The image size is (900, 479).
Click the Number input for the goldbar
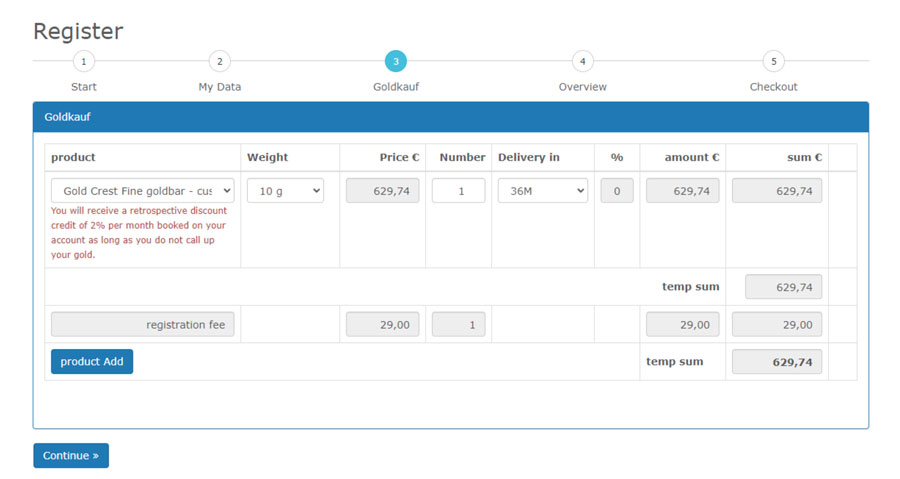coord(458,191)
